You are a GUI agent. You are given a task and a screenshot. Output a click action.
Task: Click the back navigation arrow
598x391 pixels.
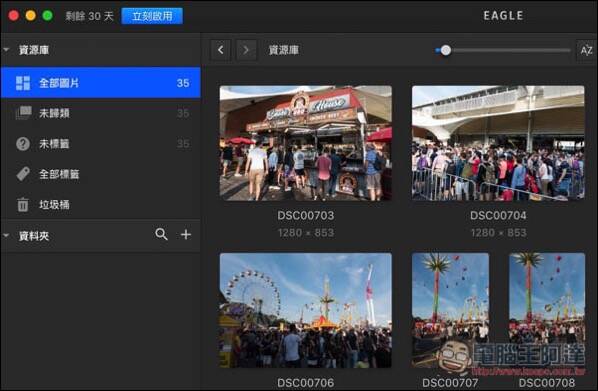221,50
